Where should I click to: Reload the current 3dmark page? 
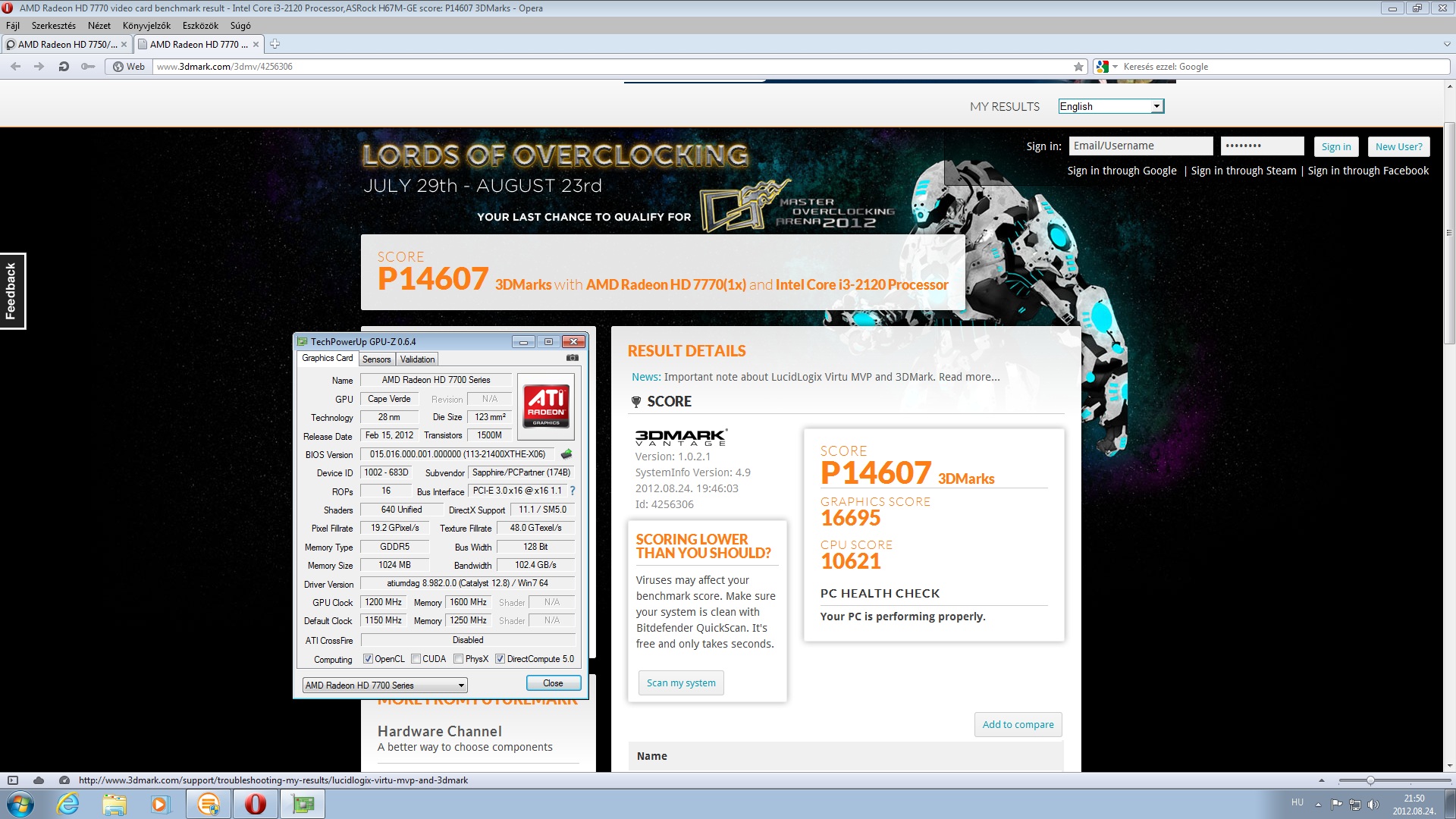click(64, 67)
